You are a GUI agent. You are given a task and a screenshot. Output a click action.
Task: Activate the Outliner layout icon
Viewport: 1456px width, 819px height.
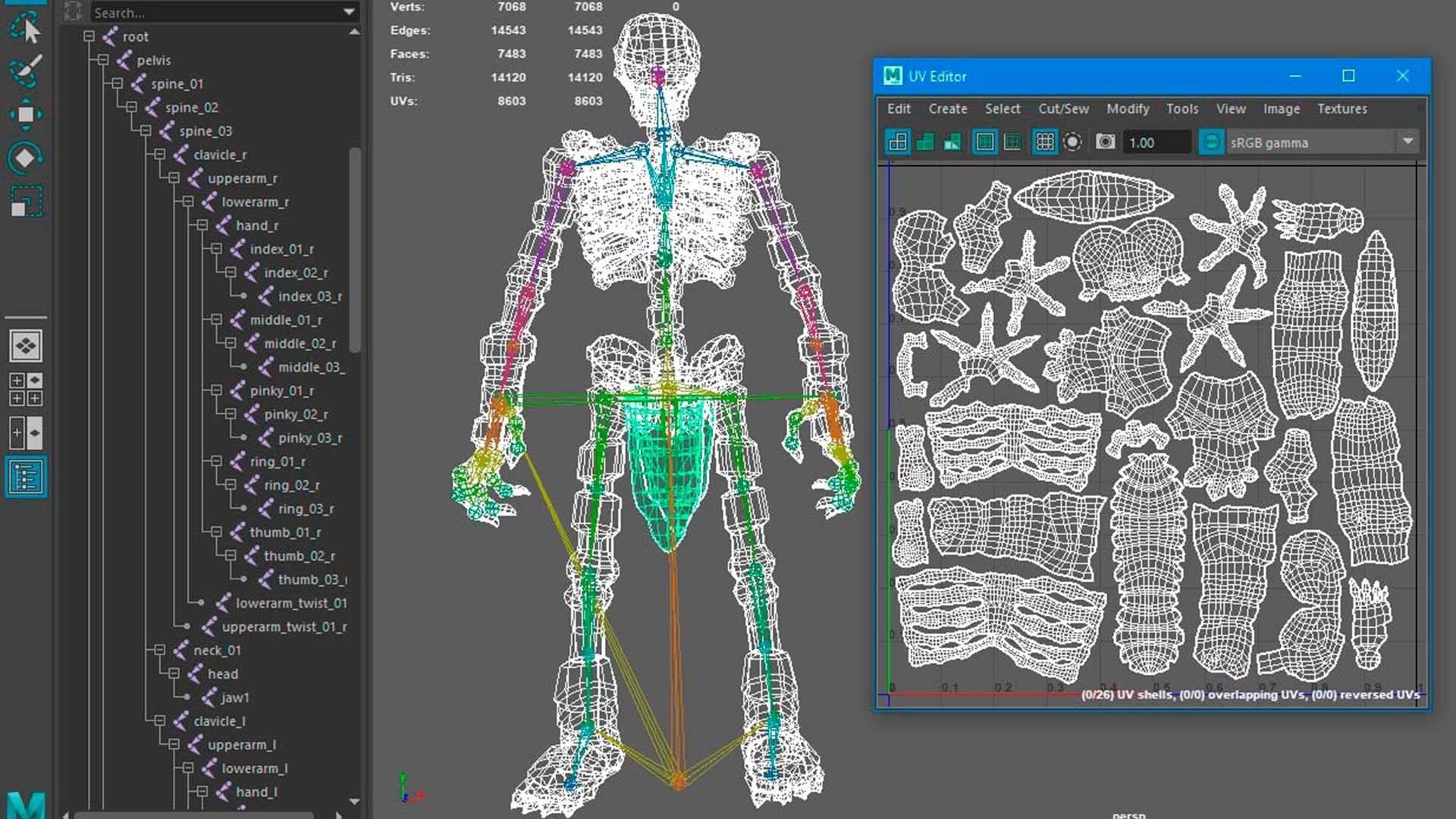(26, 478)
